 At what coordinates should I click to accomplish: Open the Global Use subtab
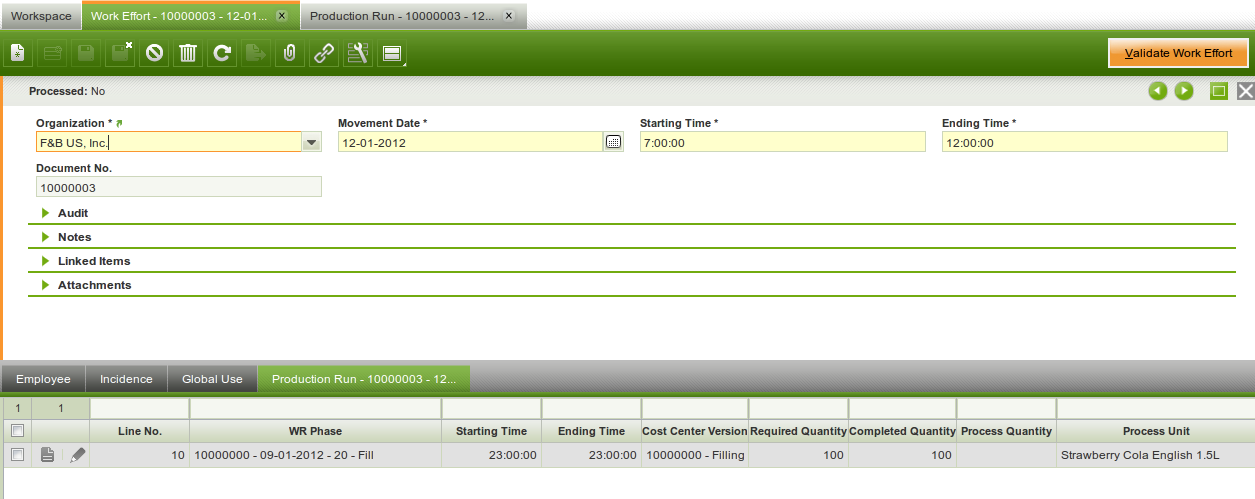pos(212,379)
